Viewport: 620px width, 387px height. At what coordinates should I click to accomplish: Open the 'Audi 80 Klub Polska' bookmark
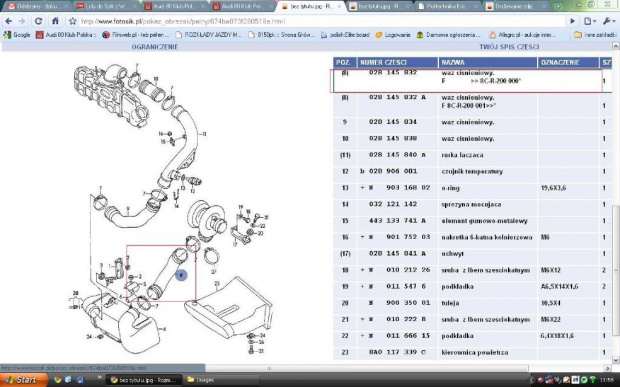(x=66, y=35)
